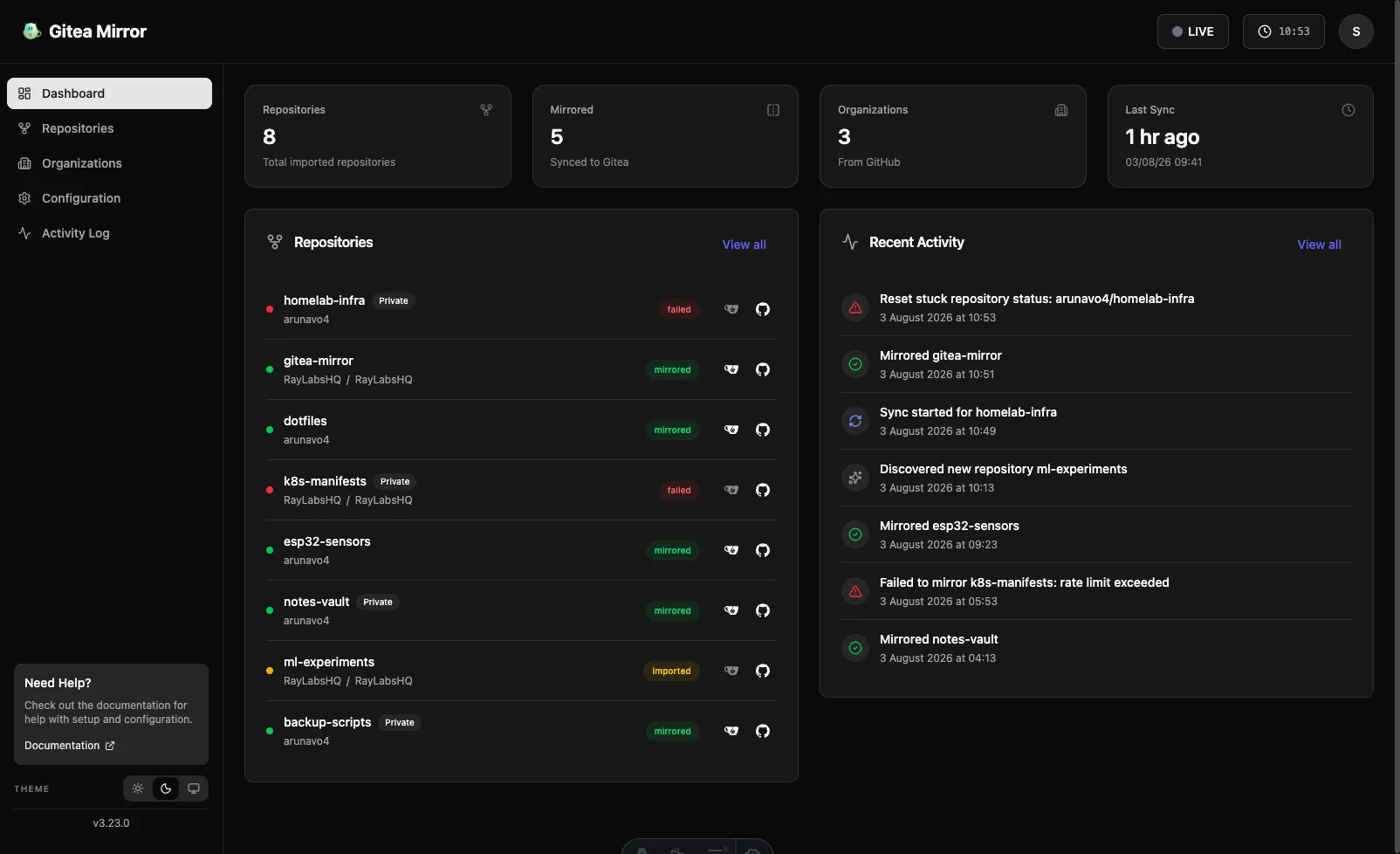1400x854 pixels.
Task: Select the homelab-infra repository name
Action: 324,300
